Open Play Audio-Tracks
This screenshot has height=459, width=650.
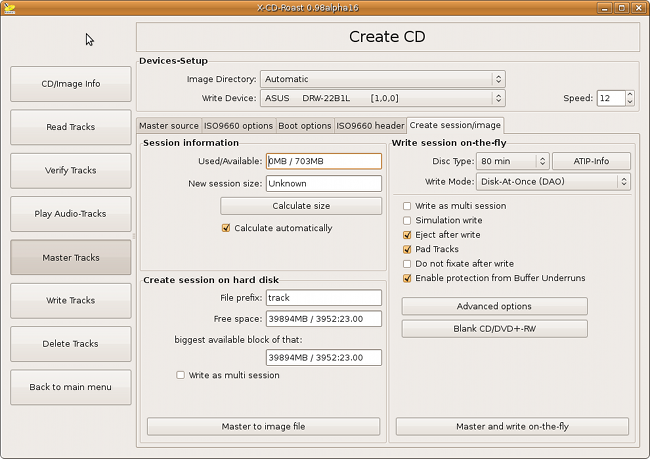(x=70, y=214)
